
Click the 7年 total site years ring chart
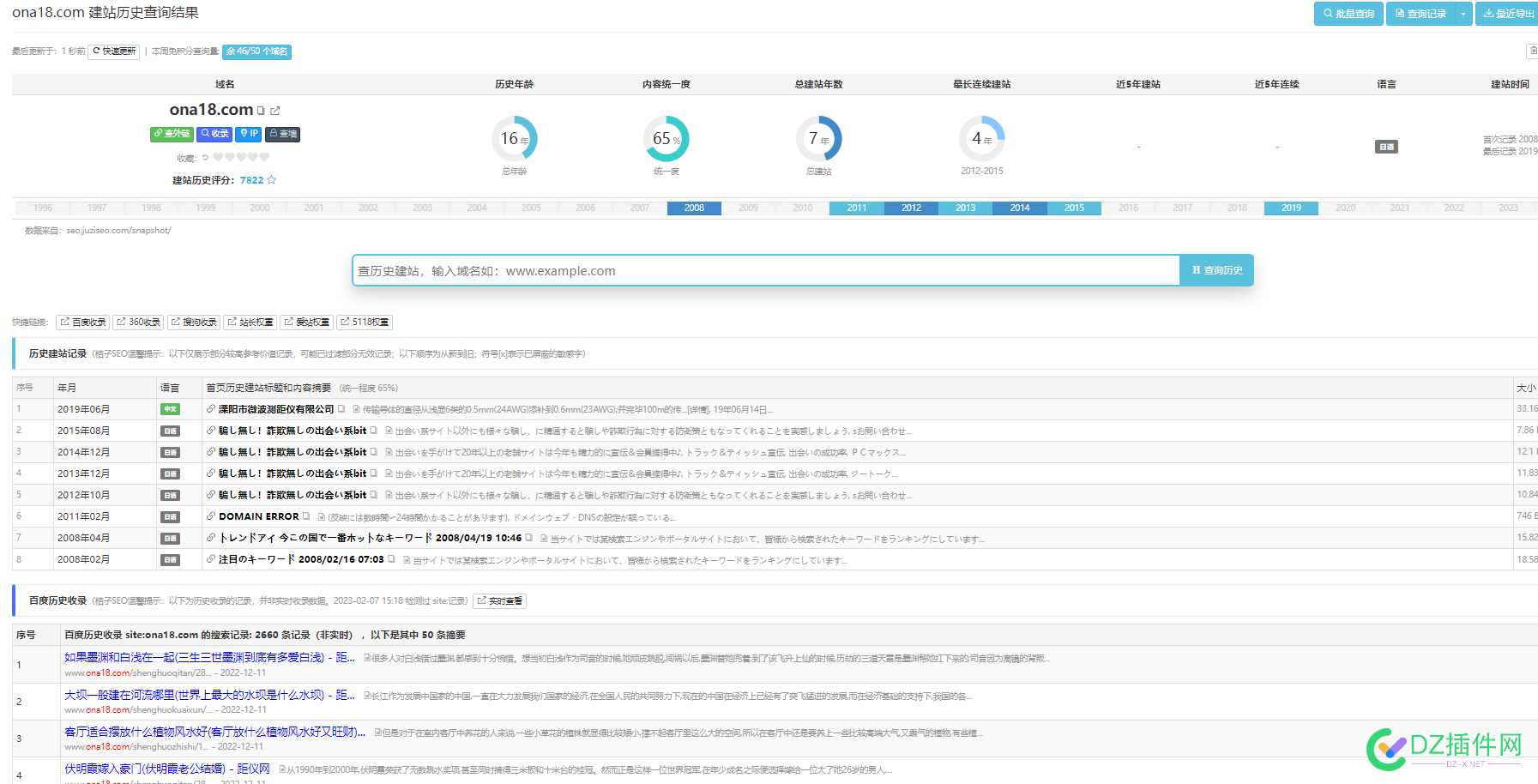pos(819,139)
